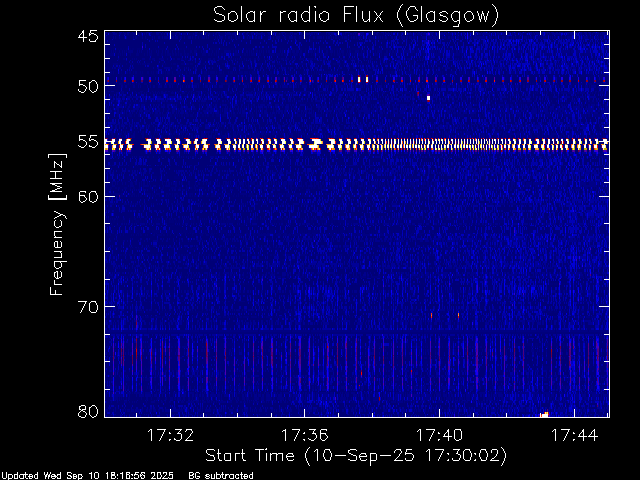Click the 80 frequency tick label
Viewport: 640px width, 480px height.
pyautogui.click(x=88, y=411)
